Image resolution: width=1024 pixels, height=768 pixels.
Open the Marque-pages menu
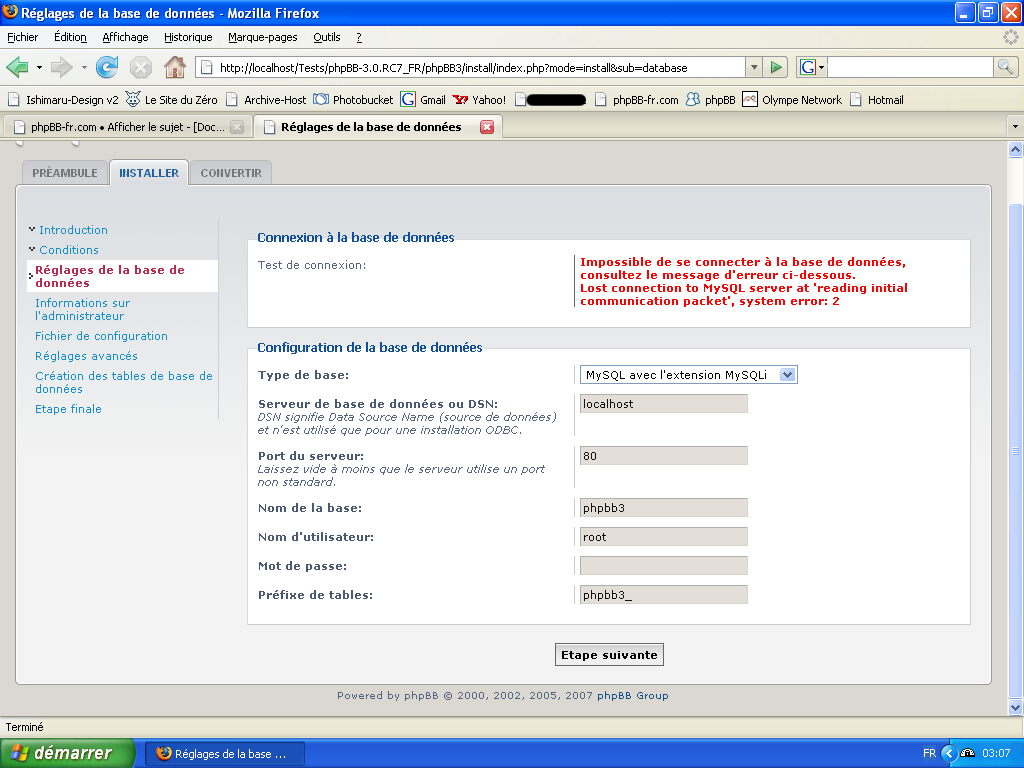[263, 37]
